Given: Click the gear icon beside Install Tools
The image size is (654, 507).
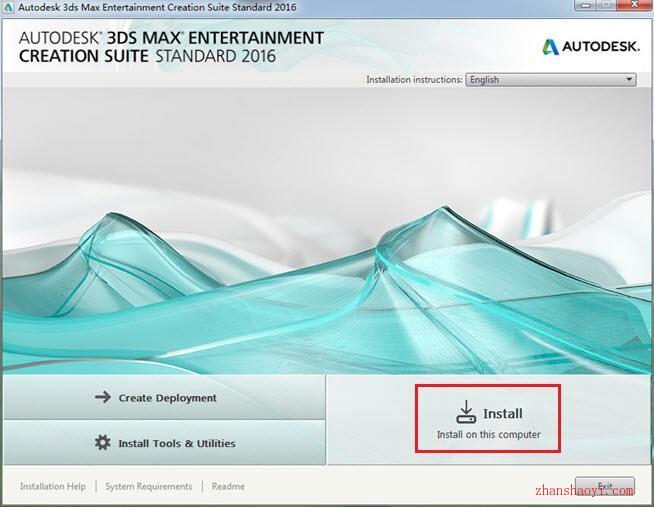Looking at the screenshot, I should point(103,442).
